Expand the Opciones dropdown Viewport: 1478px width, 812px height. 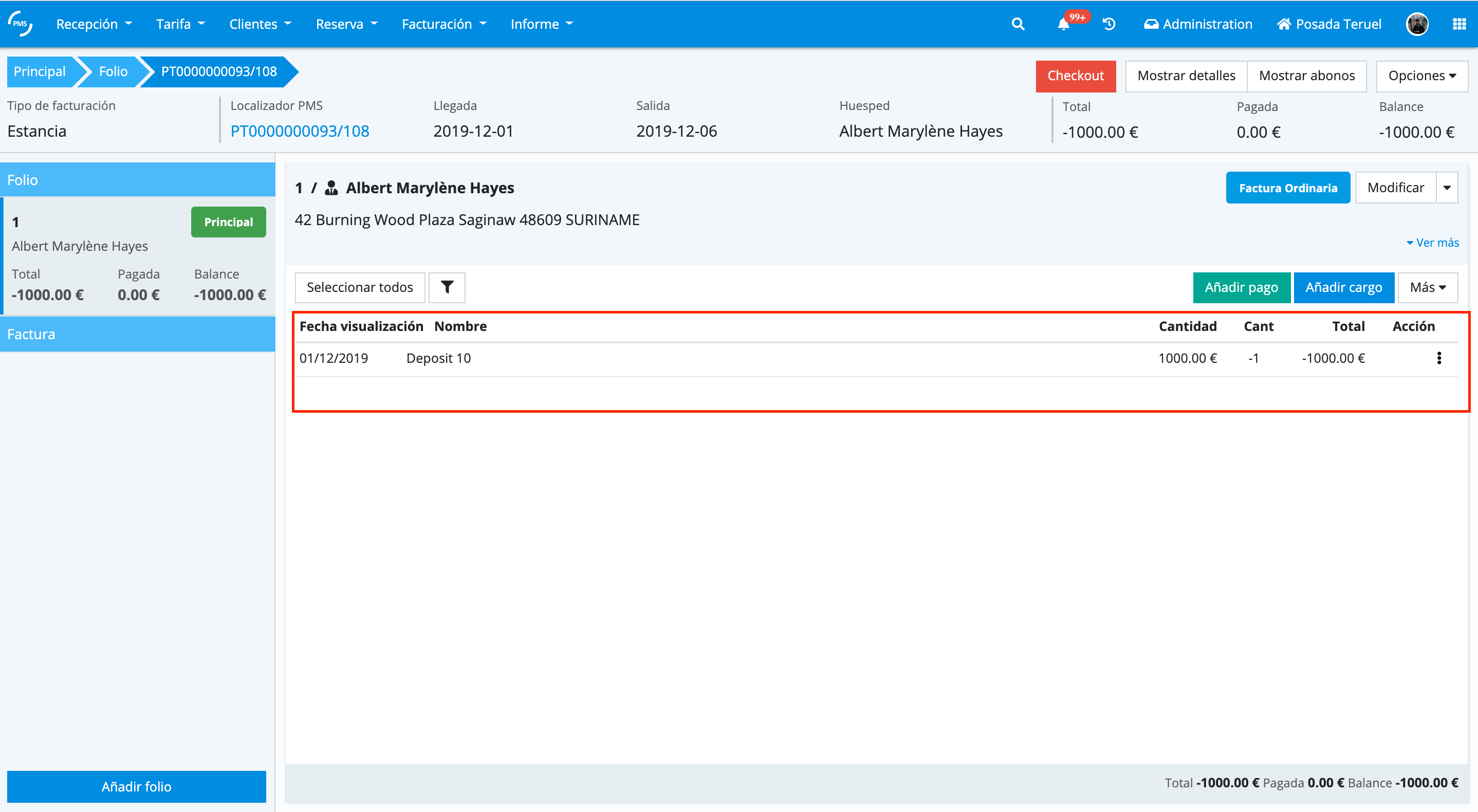point(1421,76)
